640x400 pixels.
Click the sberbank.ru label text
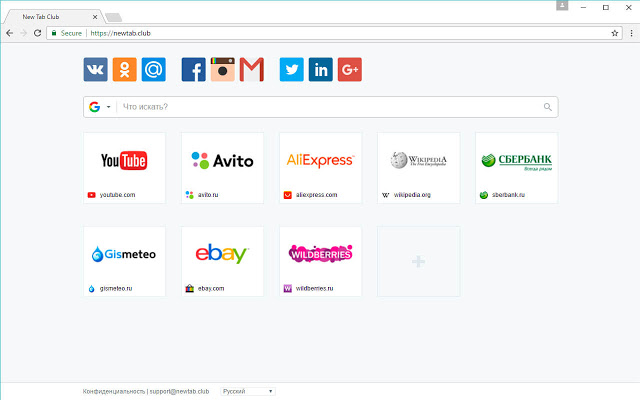click(508, 195)
